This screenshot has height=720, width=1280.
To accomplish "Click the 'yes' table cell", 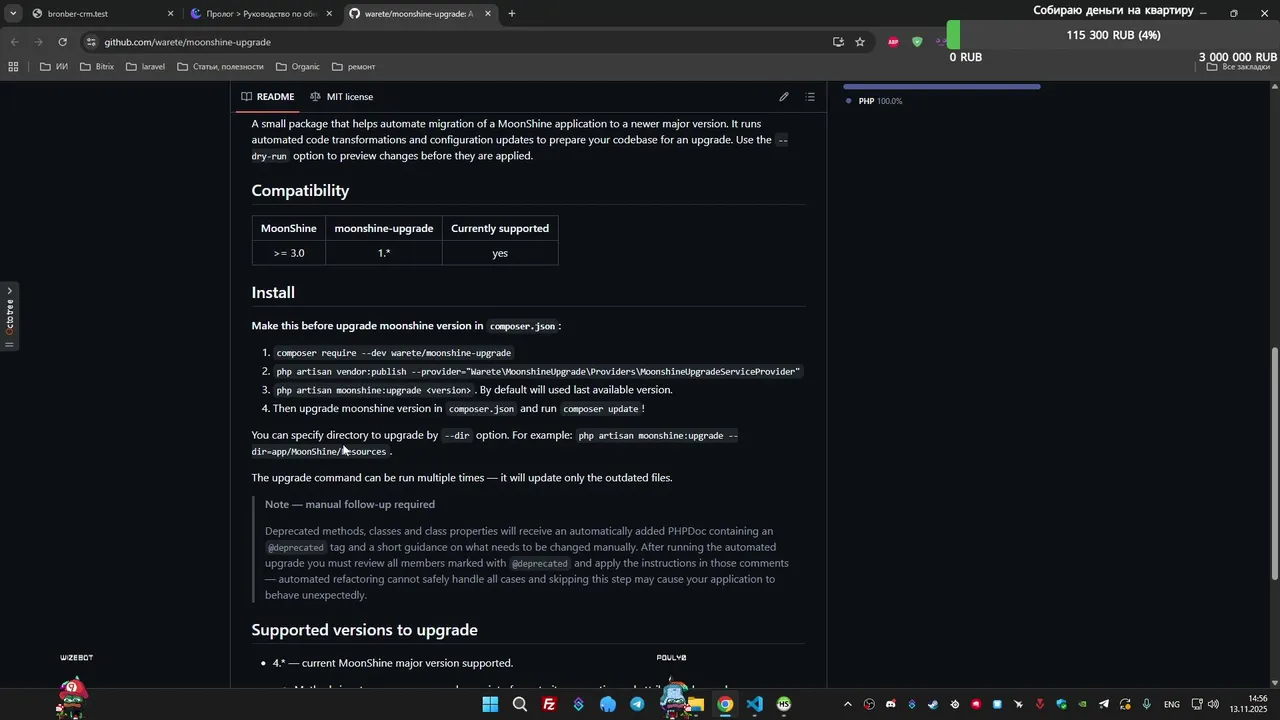I will coord(500,253).
